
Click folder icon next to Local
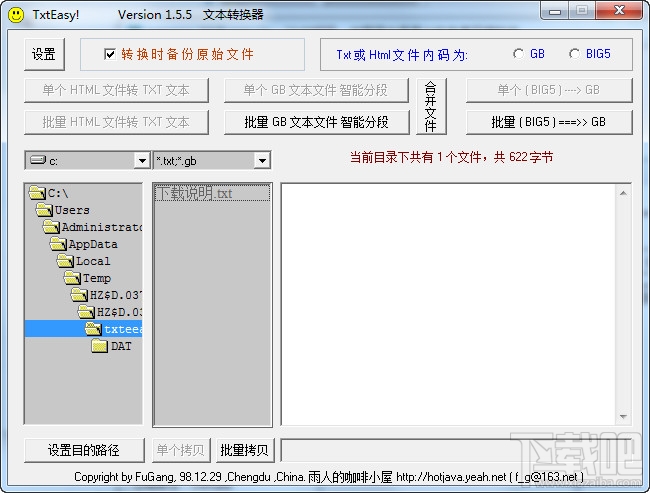click(x=65, y=261)
